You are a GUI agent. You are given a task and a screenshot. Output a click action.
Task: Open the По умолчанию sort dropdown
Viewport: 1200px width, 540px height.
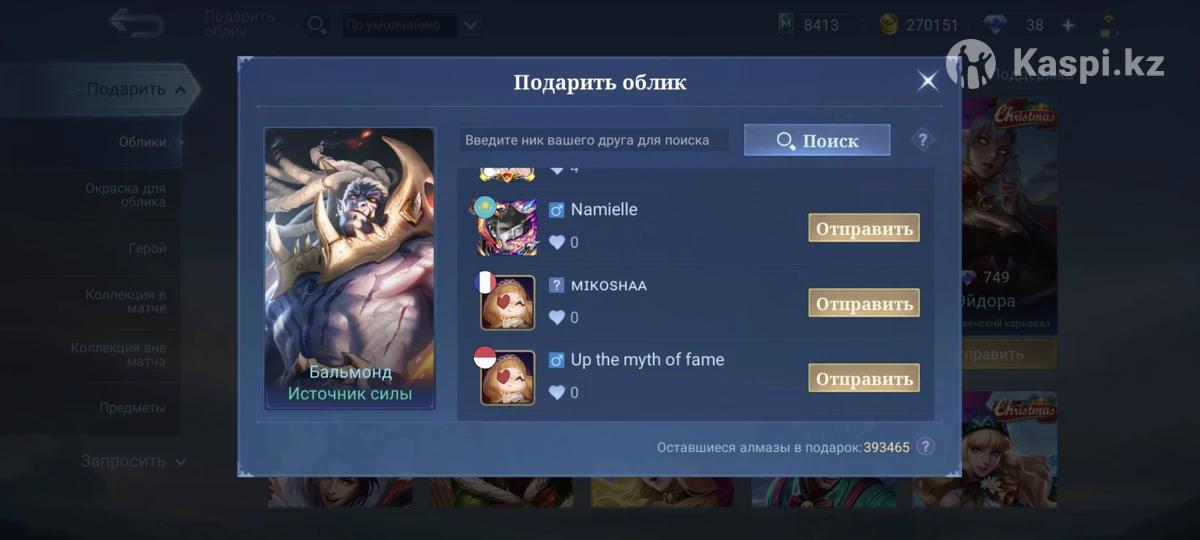411,25
